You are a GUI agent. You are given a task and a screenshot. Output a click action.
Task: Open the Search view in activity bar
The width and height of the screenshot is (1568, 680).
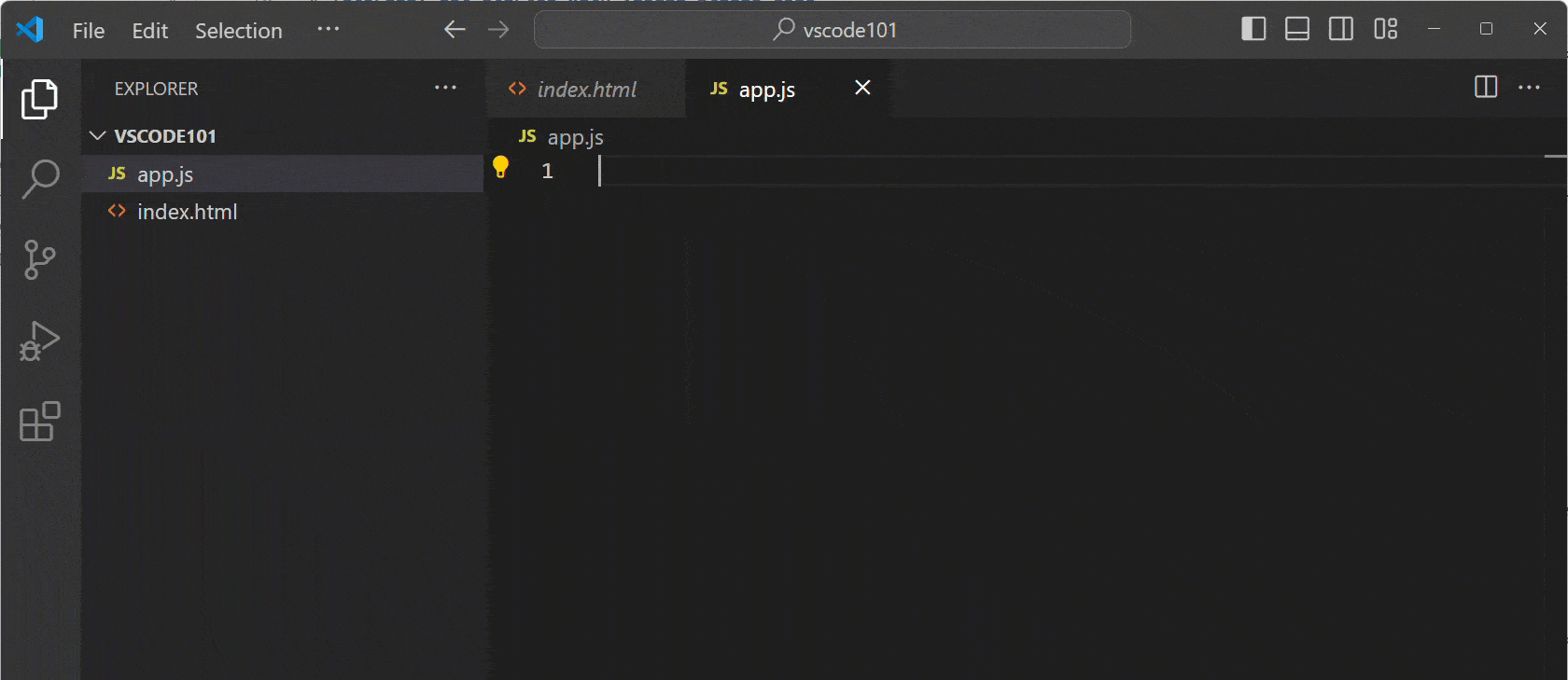coord(40,178)
